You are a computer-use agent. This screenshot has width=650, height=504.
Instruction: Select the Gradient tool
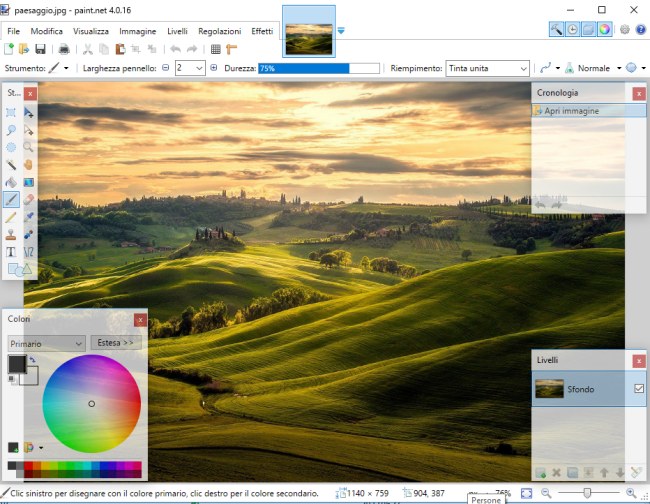click(28, 182)
